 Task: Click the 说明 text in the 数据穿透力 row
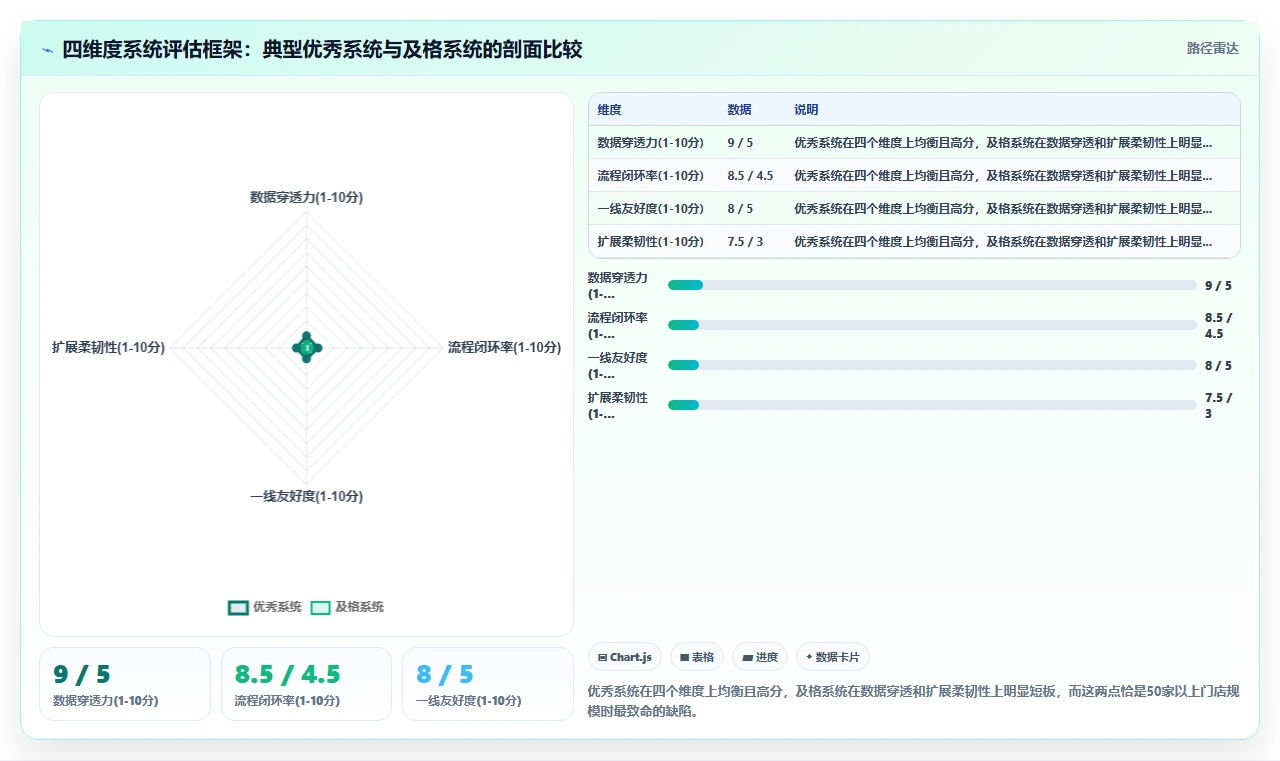pyautogui.click(x=1003, y=142)
